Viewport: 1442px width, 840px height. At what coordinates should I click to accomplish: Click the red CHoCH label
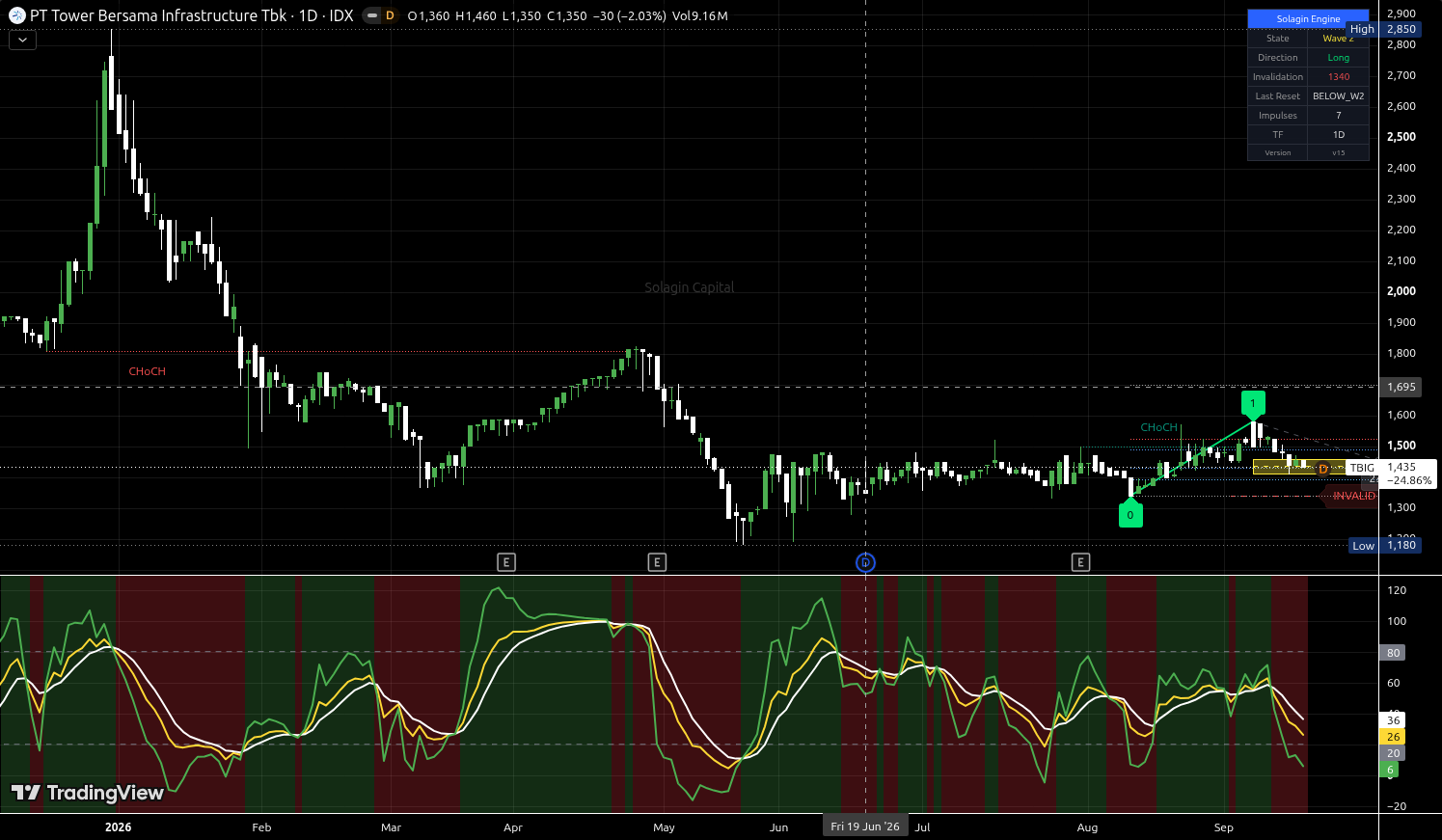point(148,371)
